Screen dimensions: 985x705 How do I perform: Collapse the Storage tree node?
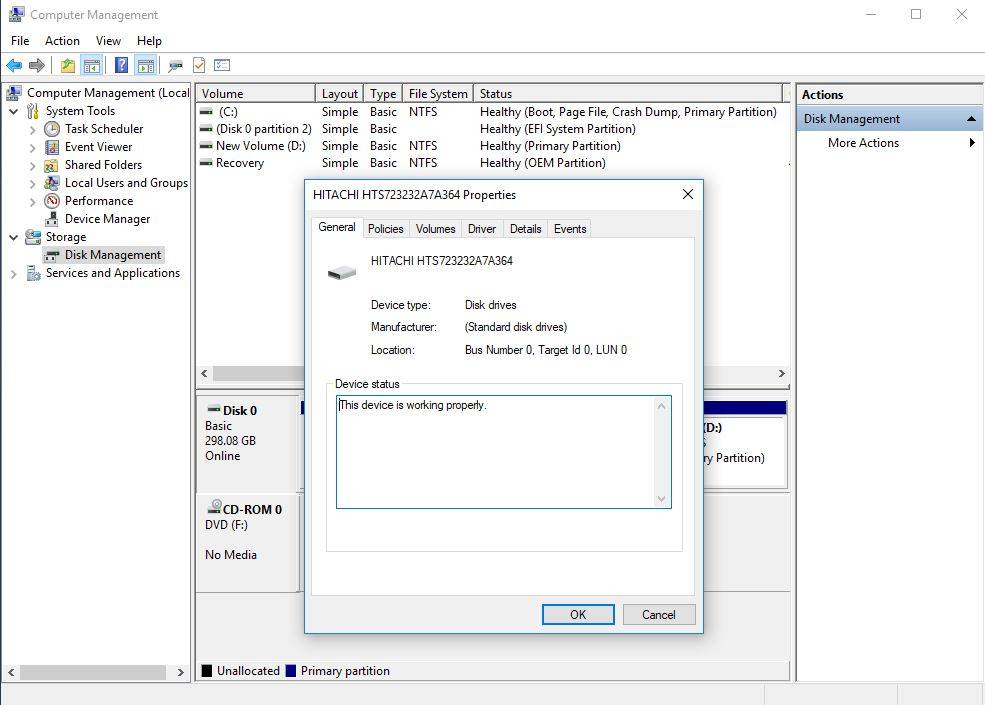point(14,237)
